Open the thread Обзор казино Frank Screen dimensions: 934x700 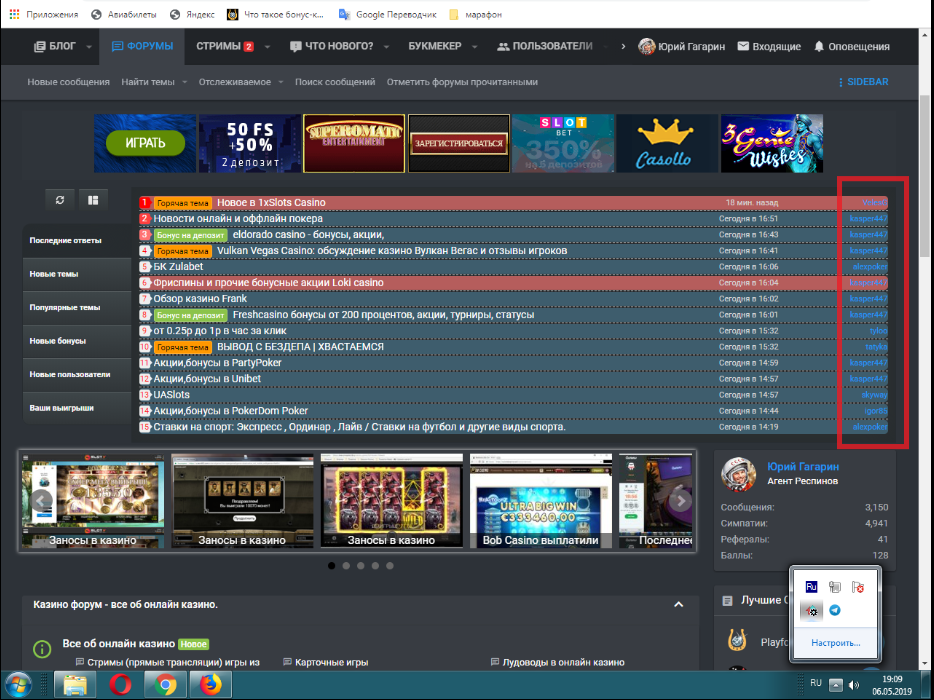pos(200,298)
